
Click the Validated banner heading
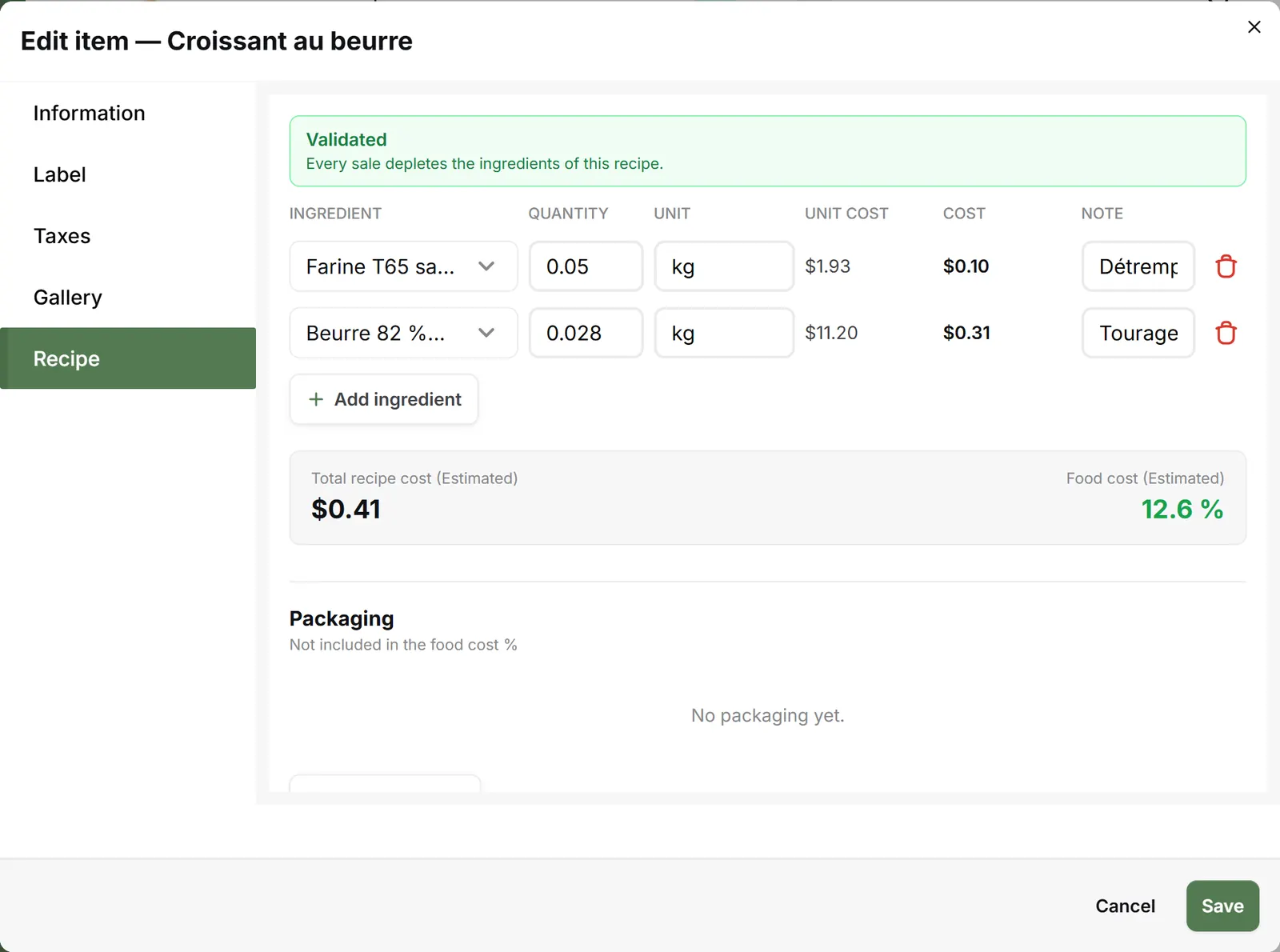point(346,139)
